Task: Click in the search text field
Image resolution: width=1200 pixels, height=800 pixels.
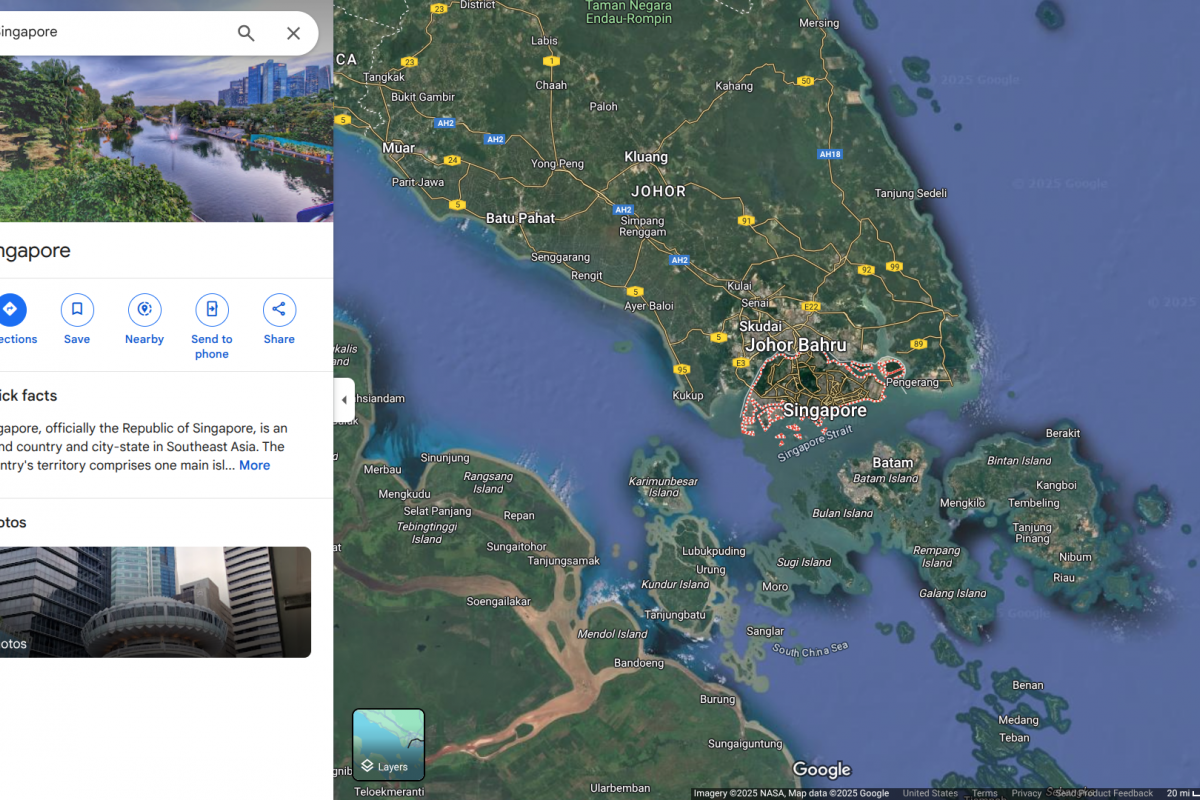Action: click(110, 33)
